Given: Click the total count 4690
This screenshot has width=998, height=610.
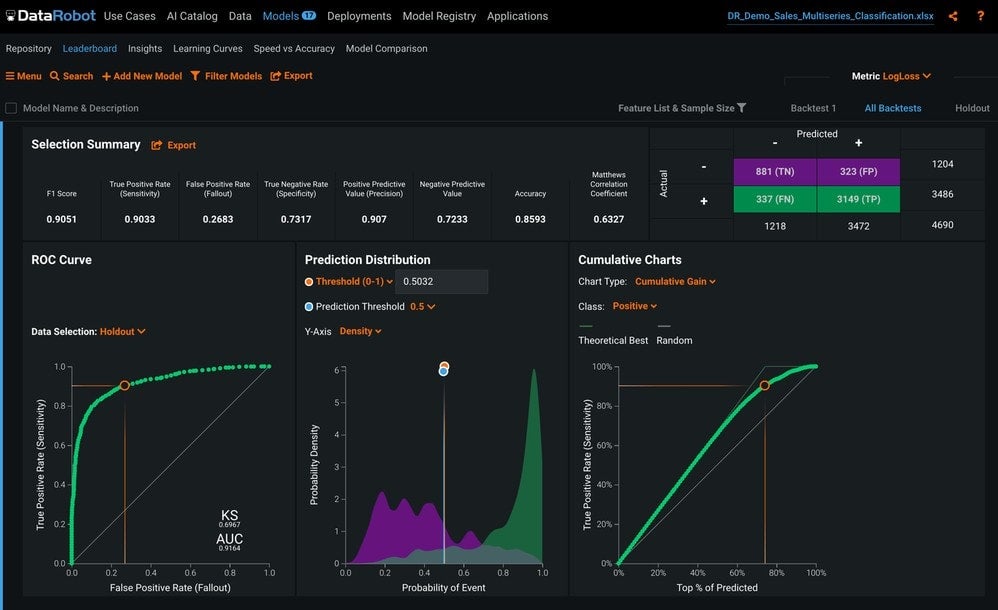Looking at the screenshot, I should point(943,225).
